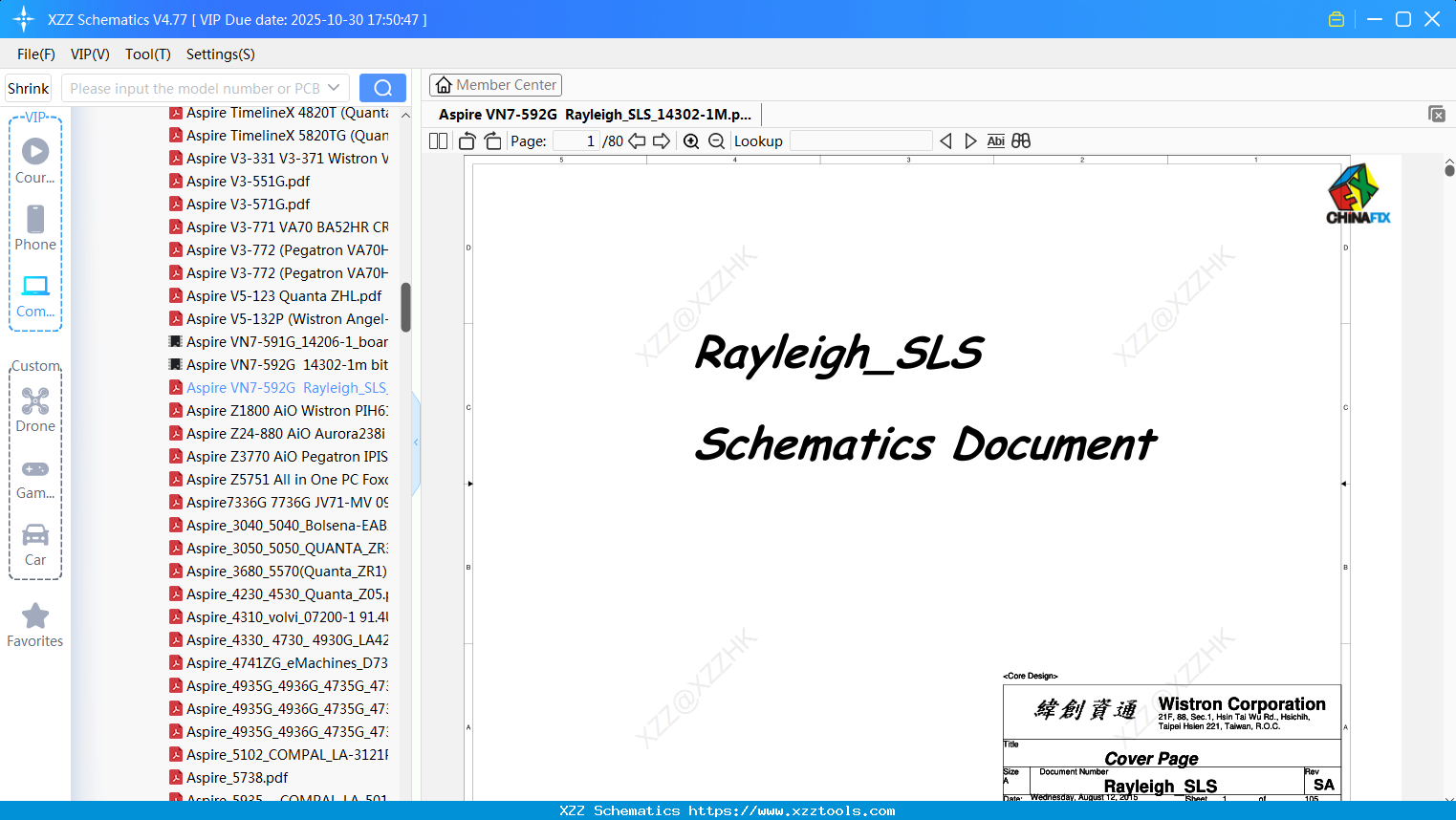
Task: Go to the next page arrow
Action: (662, 141)
